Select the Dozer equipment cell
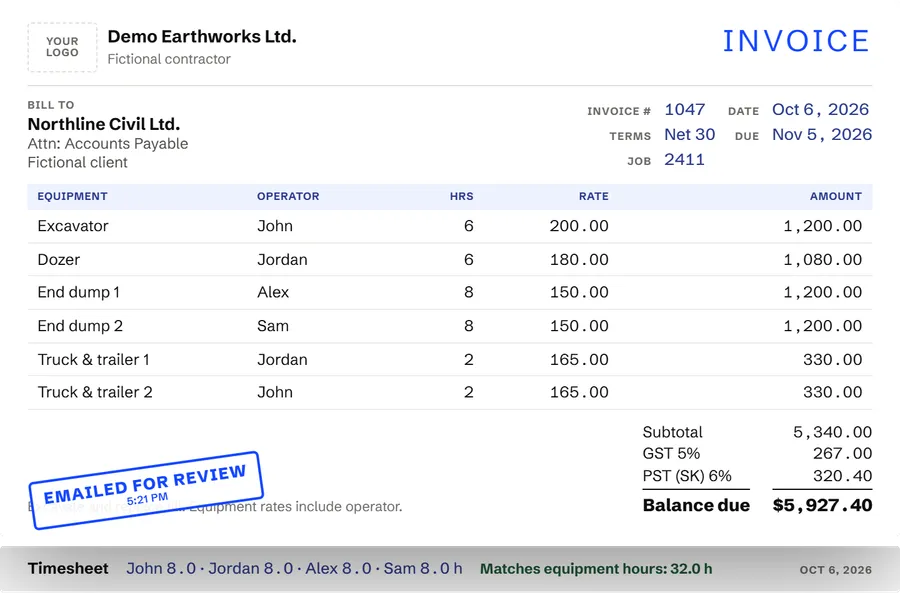 59,259
